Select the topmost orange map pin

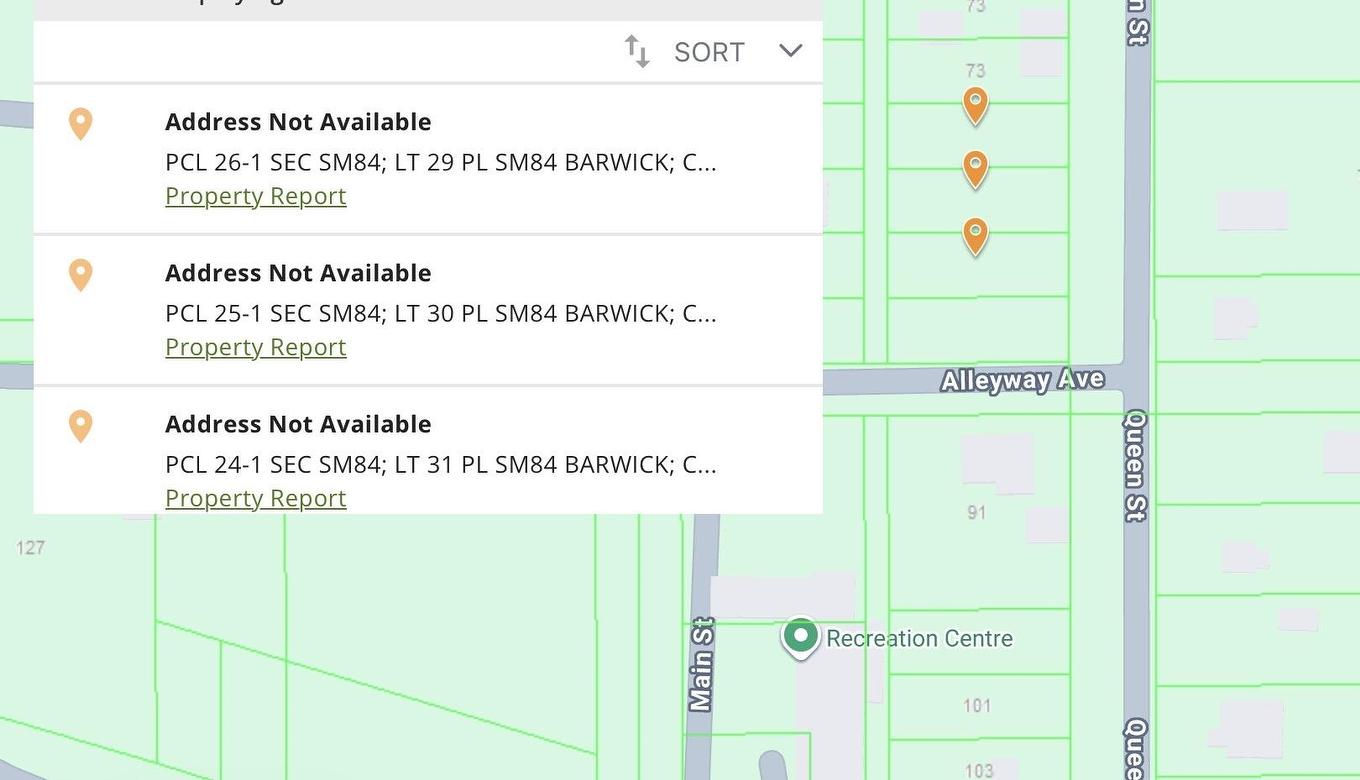[975, 104]
